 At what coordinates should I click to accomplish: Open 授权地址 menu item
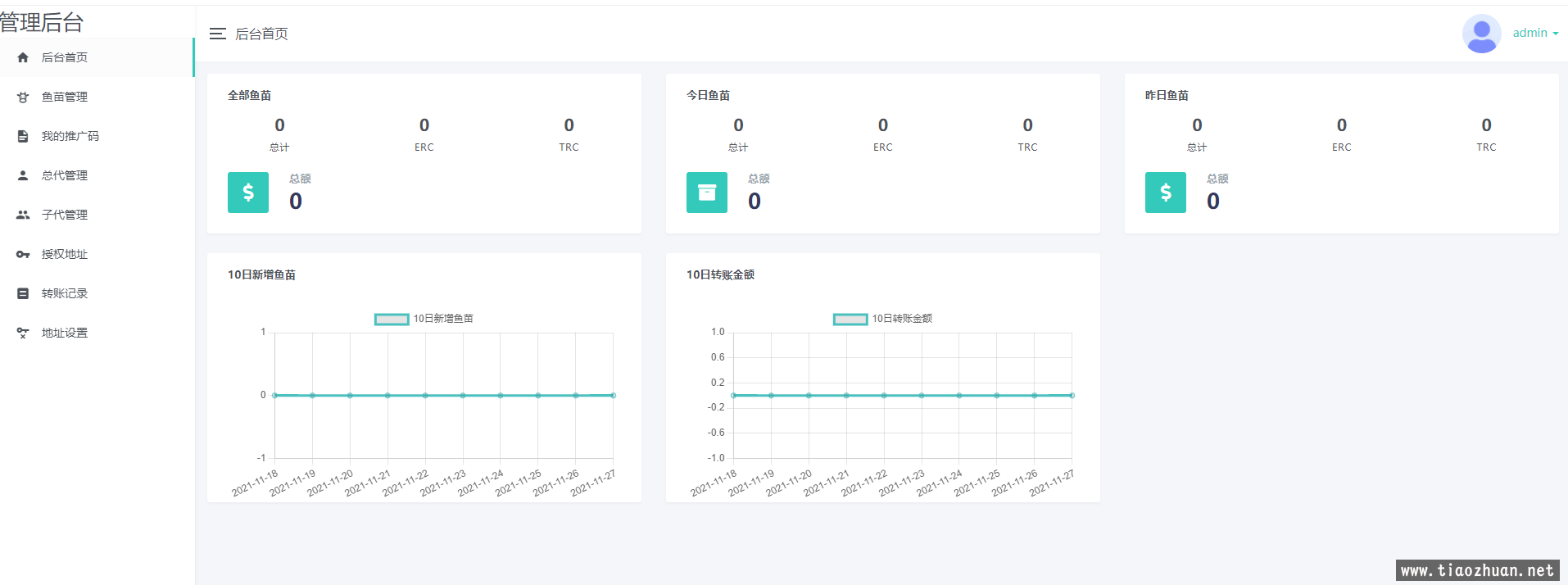pos(97,254)
